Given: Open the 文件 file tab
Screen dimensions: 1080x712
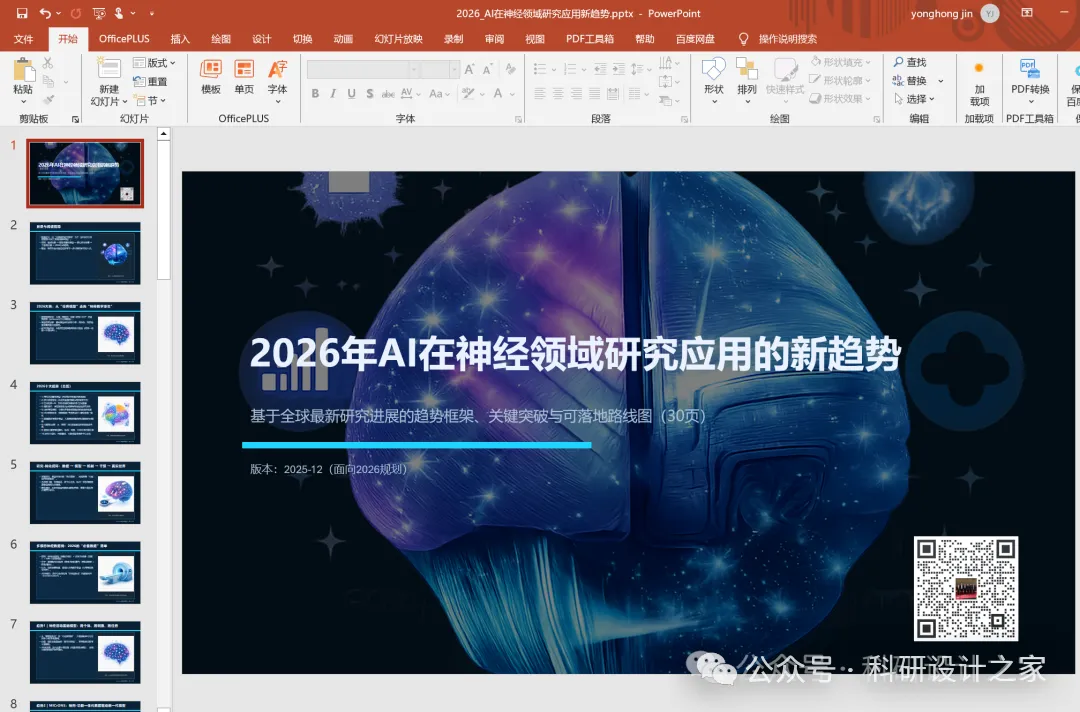Looking at the screenshot, I should click(23, 39).
